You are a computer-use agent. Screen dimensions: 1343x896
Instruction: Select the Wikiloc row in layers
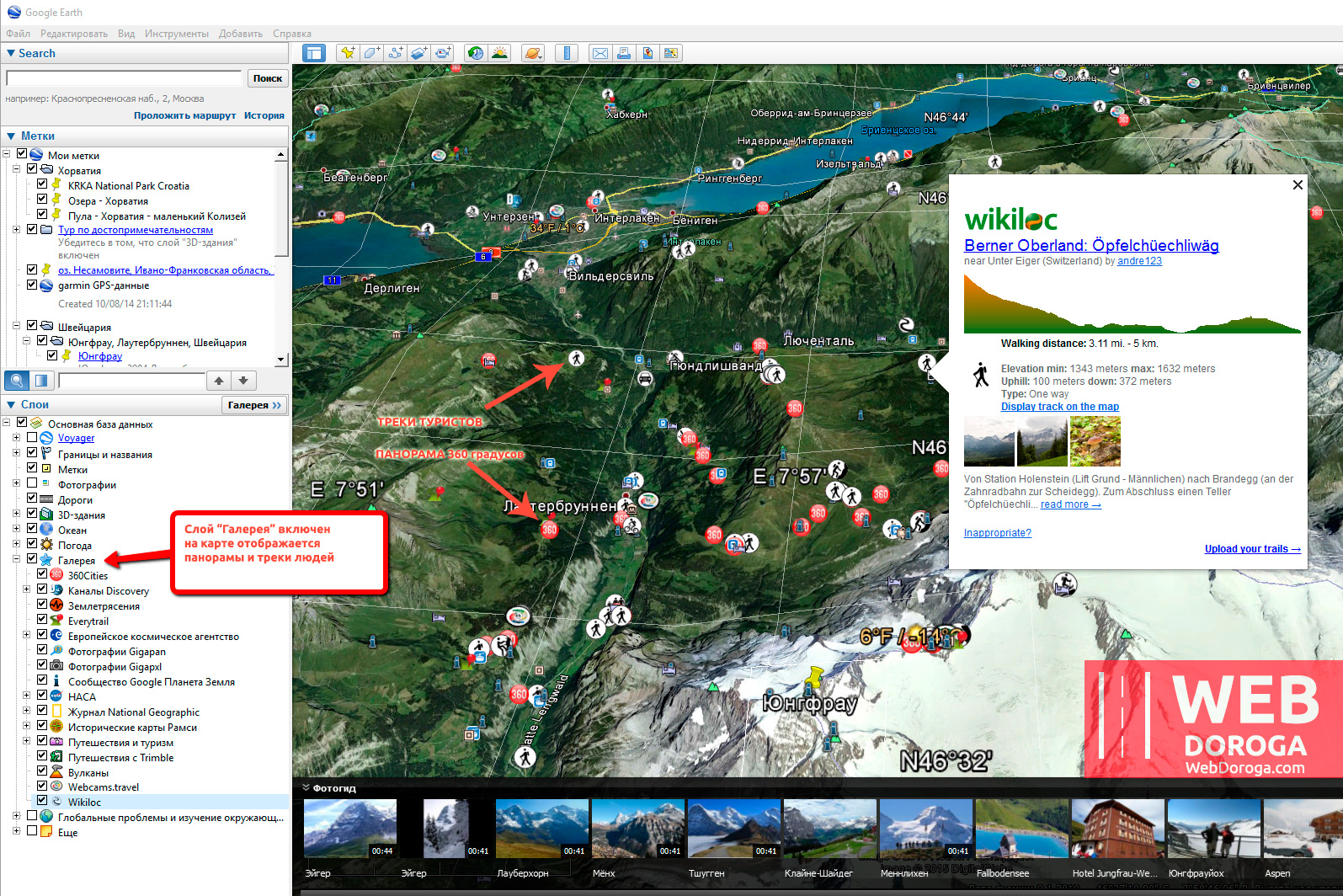[160, 802]
